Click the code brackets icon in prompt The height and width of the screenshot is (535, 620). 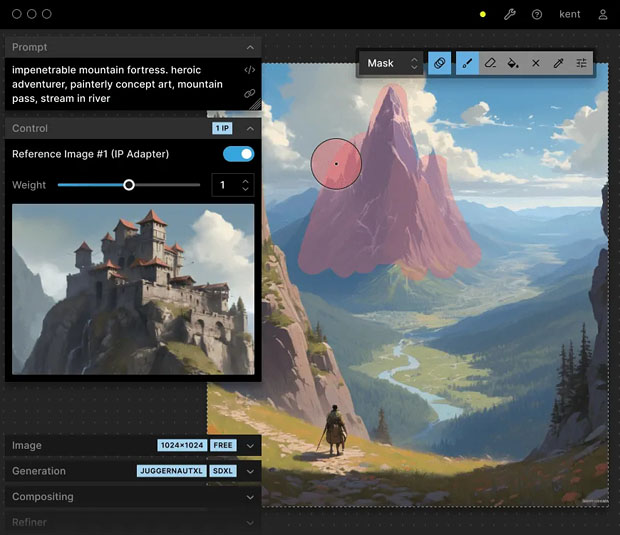[x=250, y=71]
